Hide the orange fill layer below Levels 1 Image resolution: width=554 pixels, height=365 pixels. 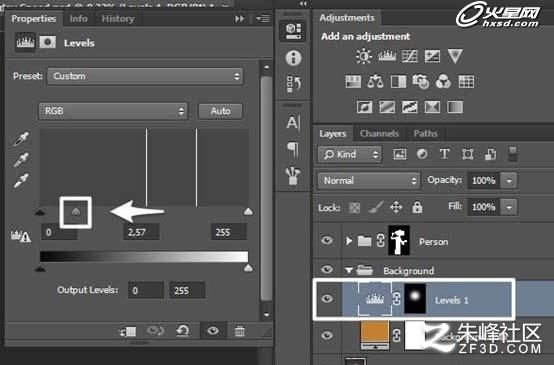[327, 335]
